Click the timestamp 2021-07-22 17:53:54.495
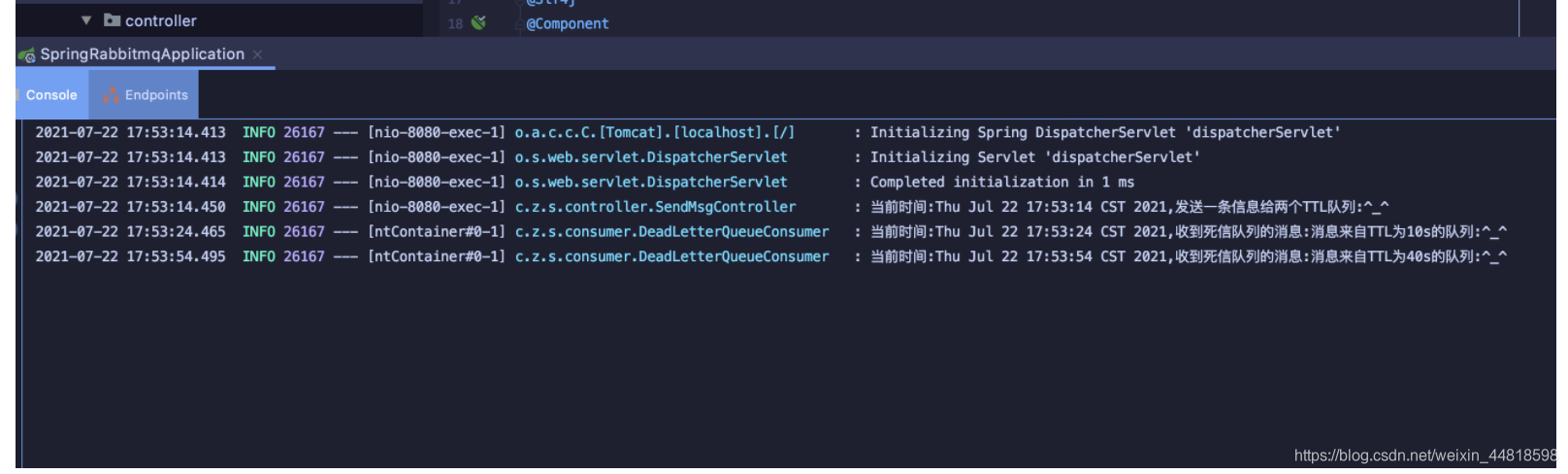 point(131,256)
